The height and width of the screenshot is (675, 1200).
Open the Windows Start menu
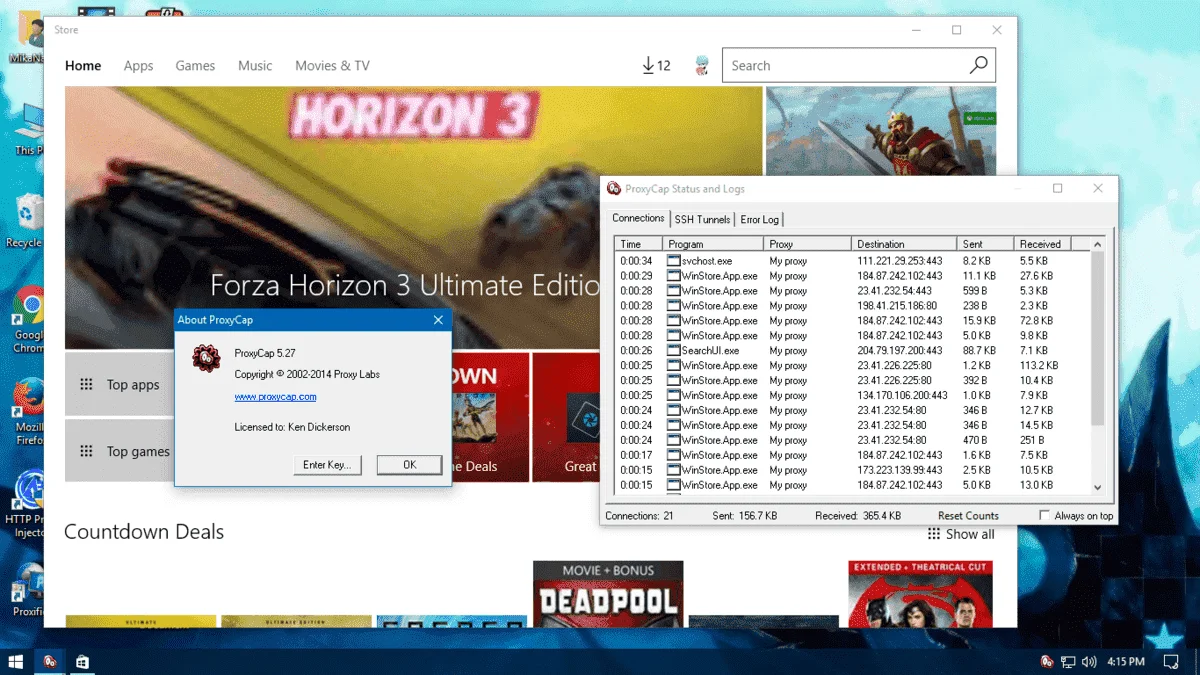coord(16,661)
